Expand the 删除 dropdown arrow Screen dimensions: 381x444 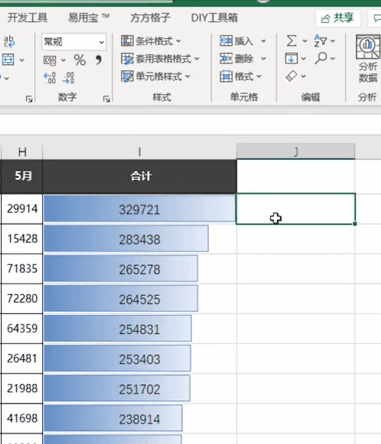[263, 59]
